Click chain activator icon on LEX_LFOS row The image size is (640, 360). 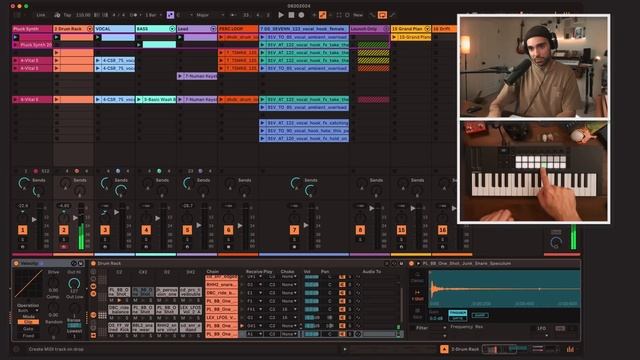coord(342,318)
